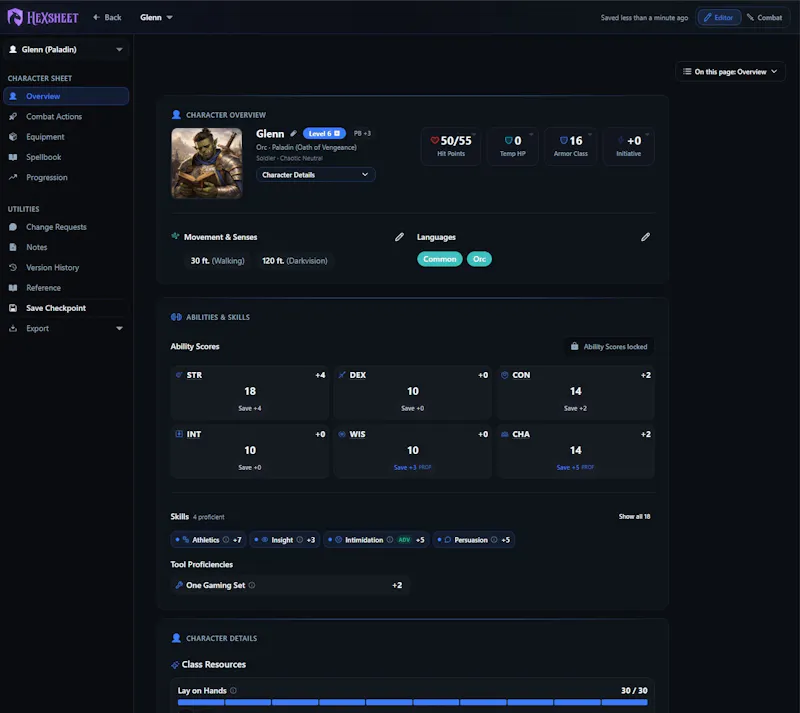This screenshot has width=800, height=713.
Task: Expand the Export options arrow
Action: (119, 329)
